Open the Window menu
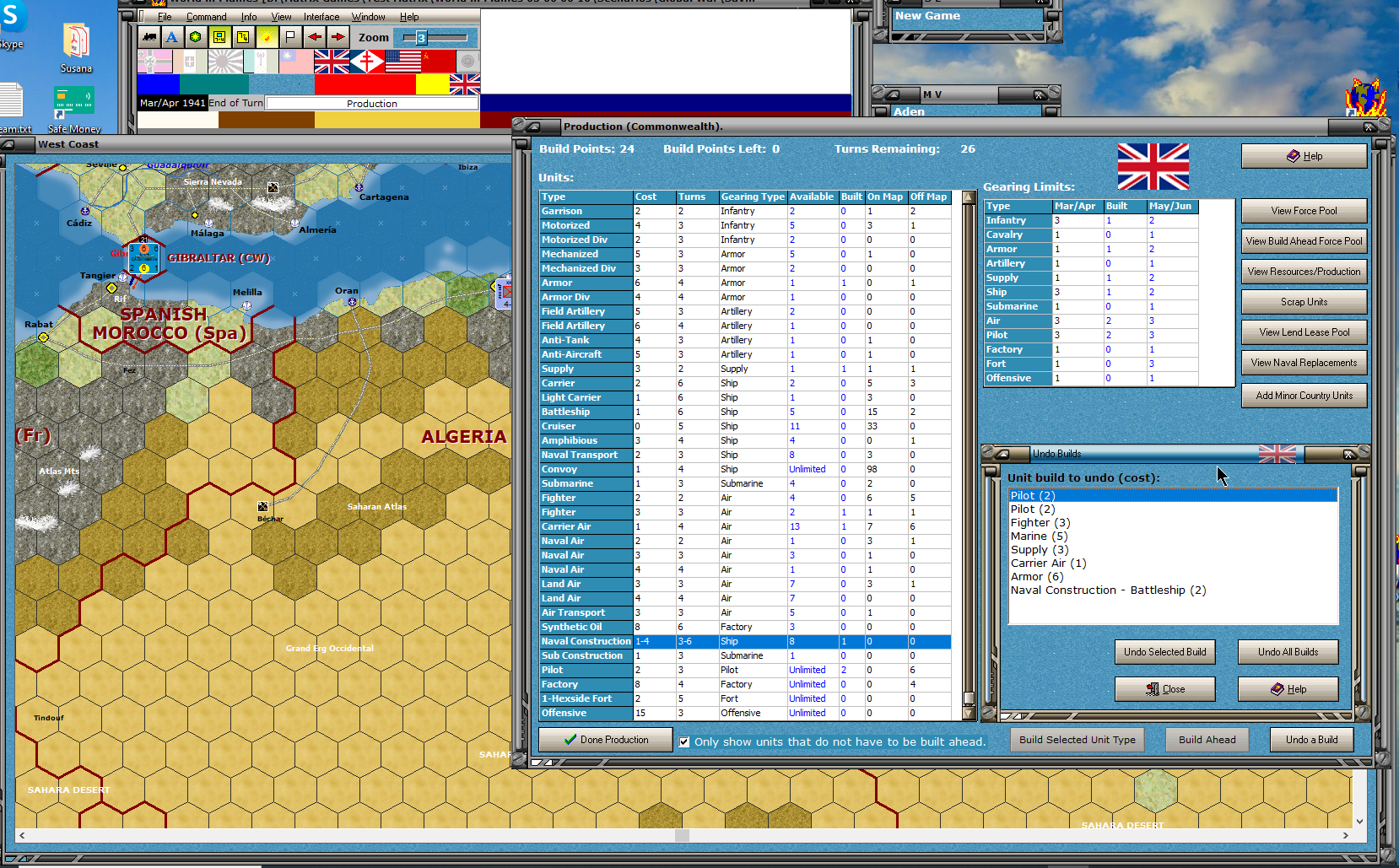This screenshot has width=1399, height=868. coord(369,17)
